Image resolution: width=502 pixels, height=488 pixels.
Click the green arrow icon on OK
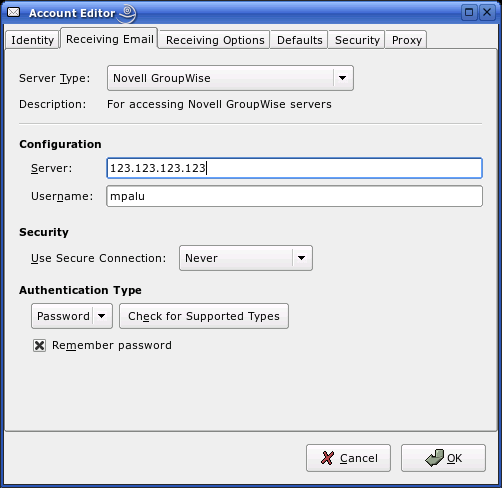point(434,458)
